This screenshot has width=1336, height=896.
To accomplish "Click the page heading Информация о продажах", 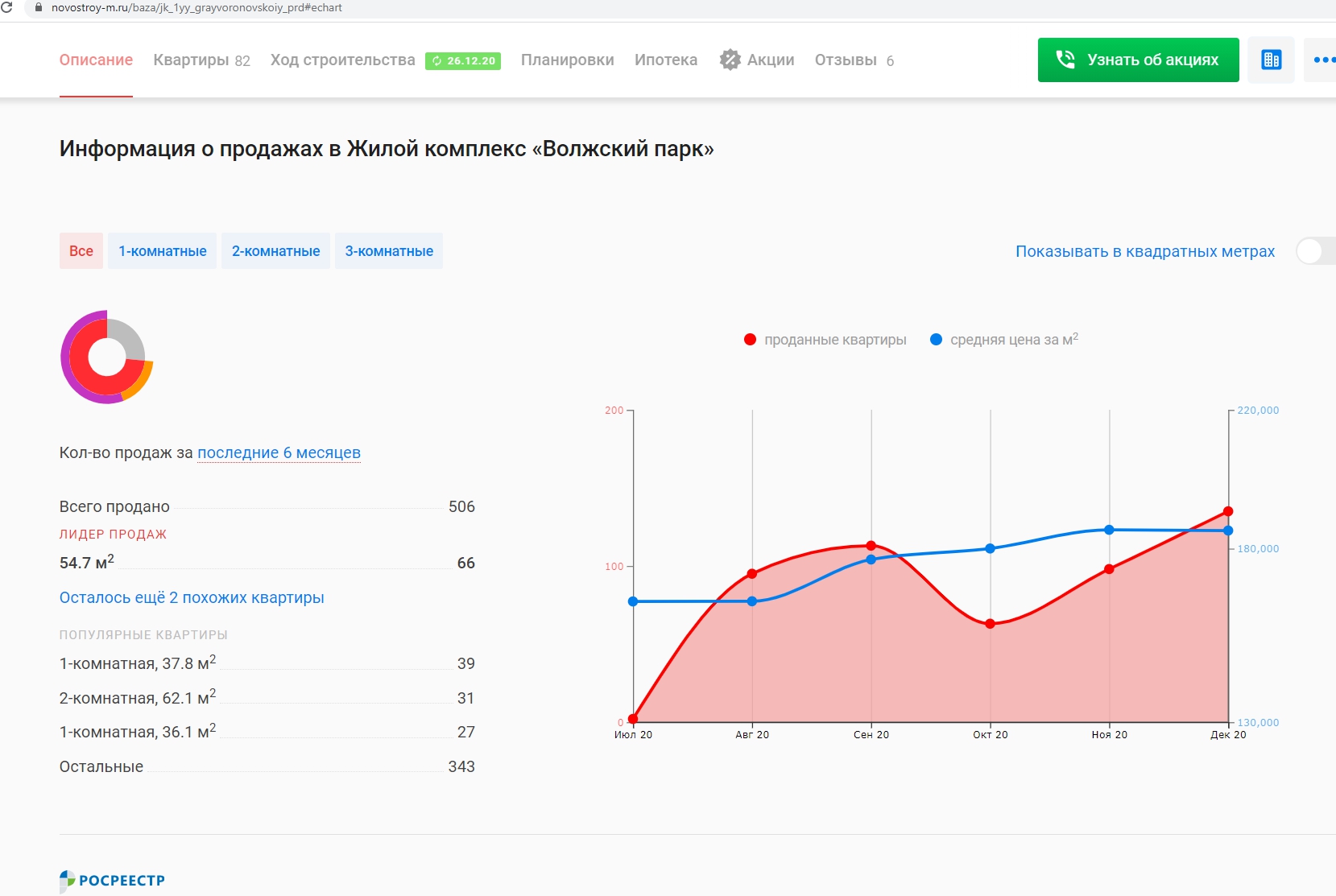I will [387, 149].
